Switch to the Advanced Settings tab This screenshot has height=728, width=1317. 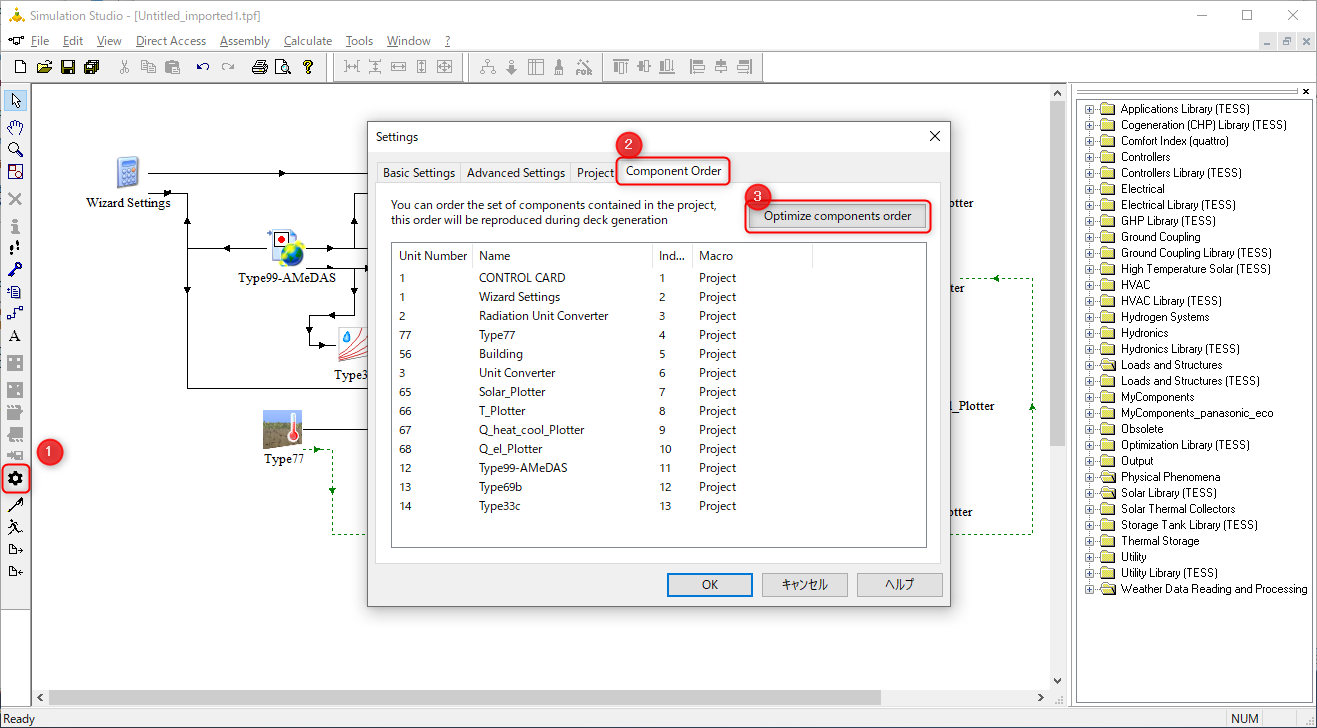[x=516, y=172]
